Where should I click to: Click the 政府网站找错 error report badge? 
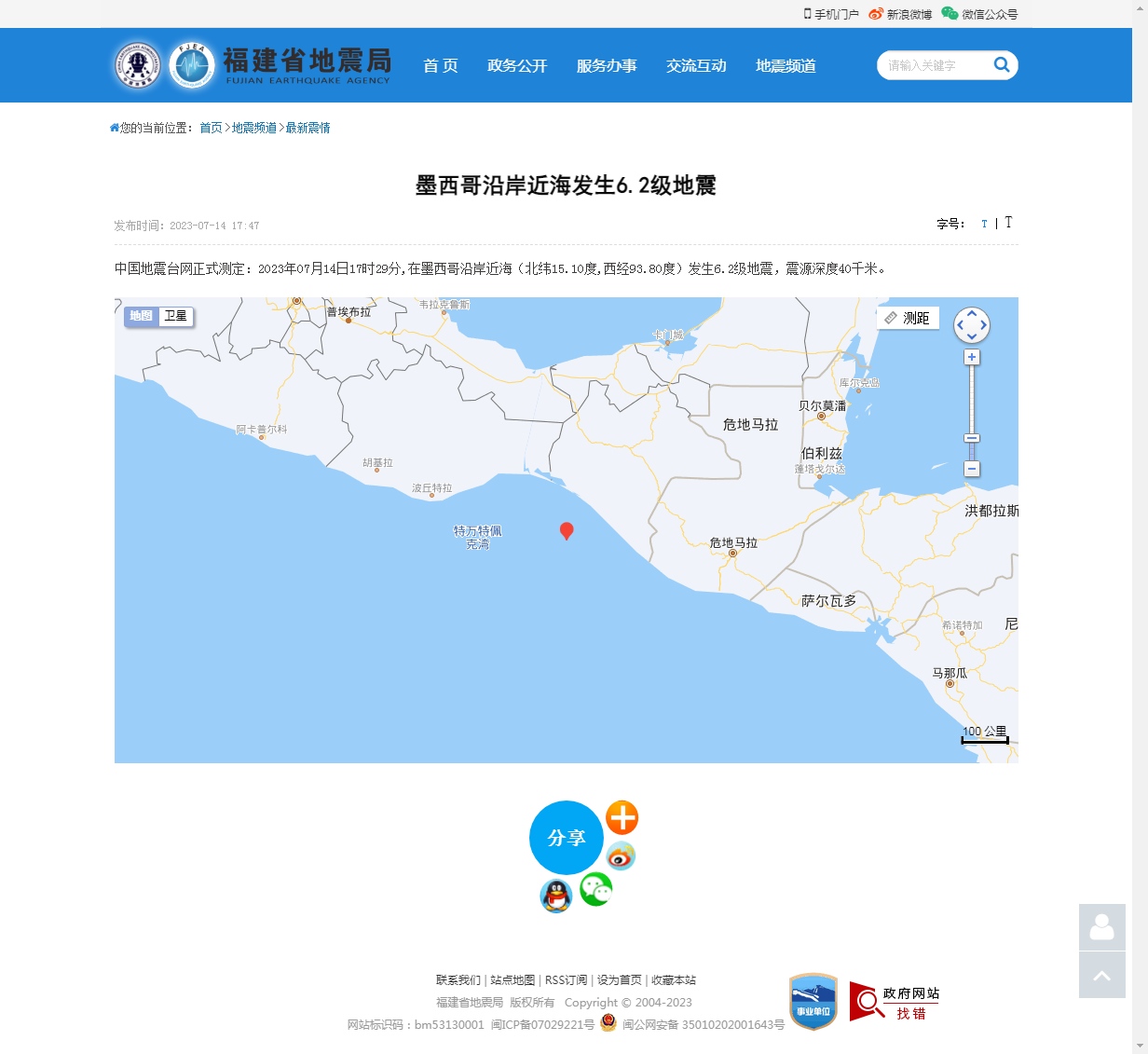[894, 1002]
